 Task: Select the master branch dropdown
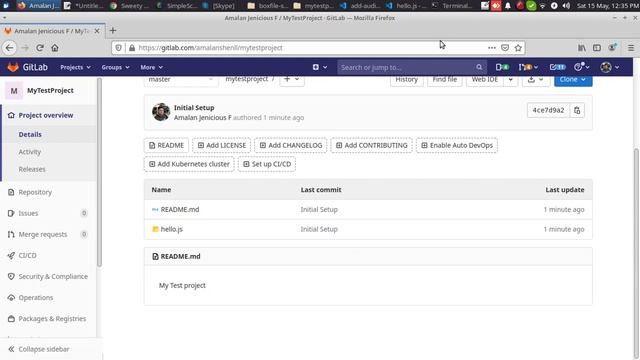click(181, 80)
